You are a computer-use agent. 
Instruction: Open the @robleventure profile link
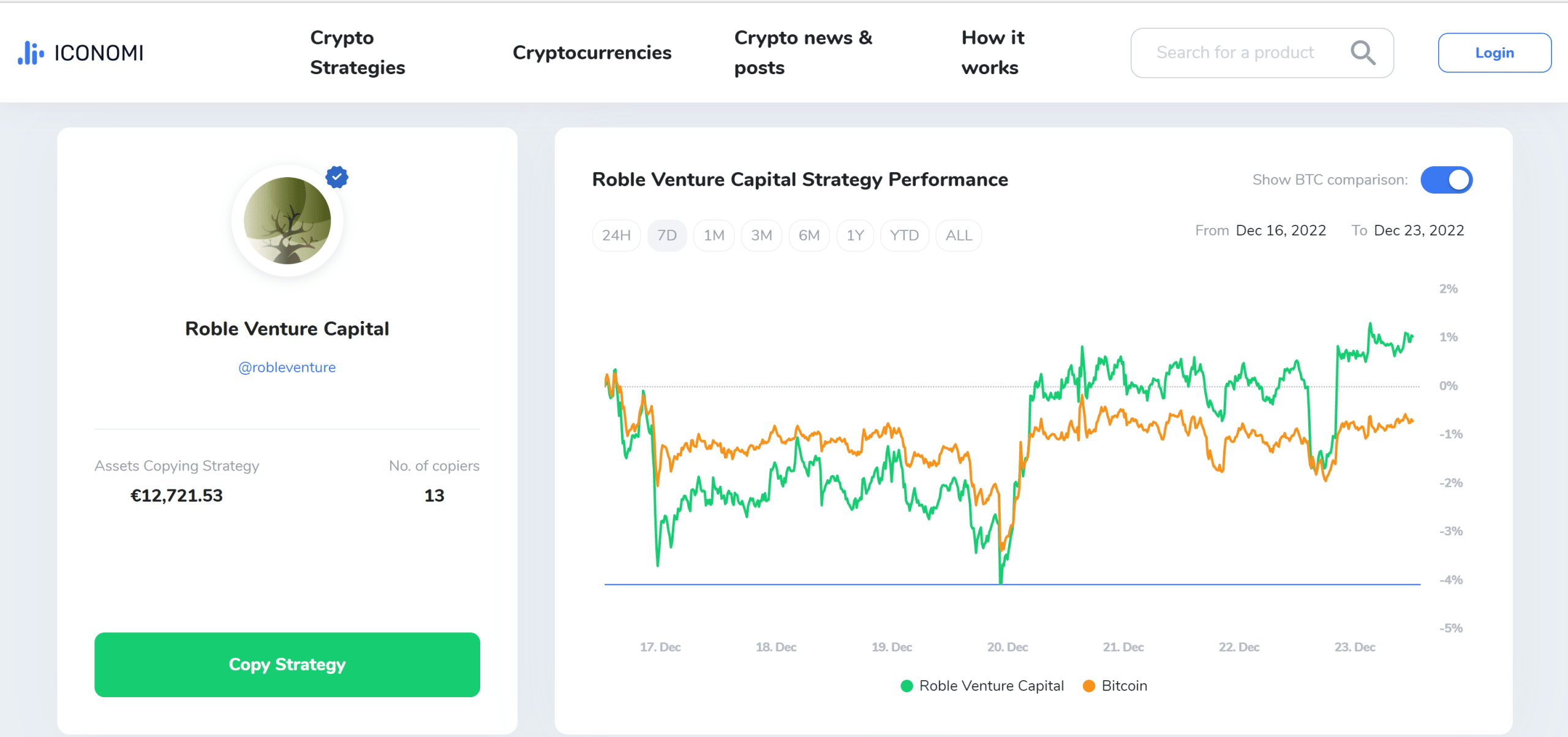287,367
